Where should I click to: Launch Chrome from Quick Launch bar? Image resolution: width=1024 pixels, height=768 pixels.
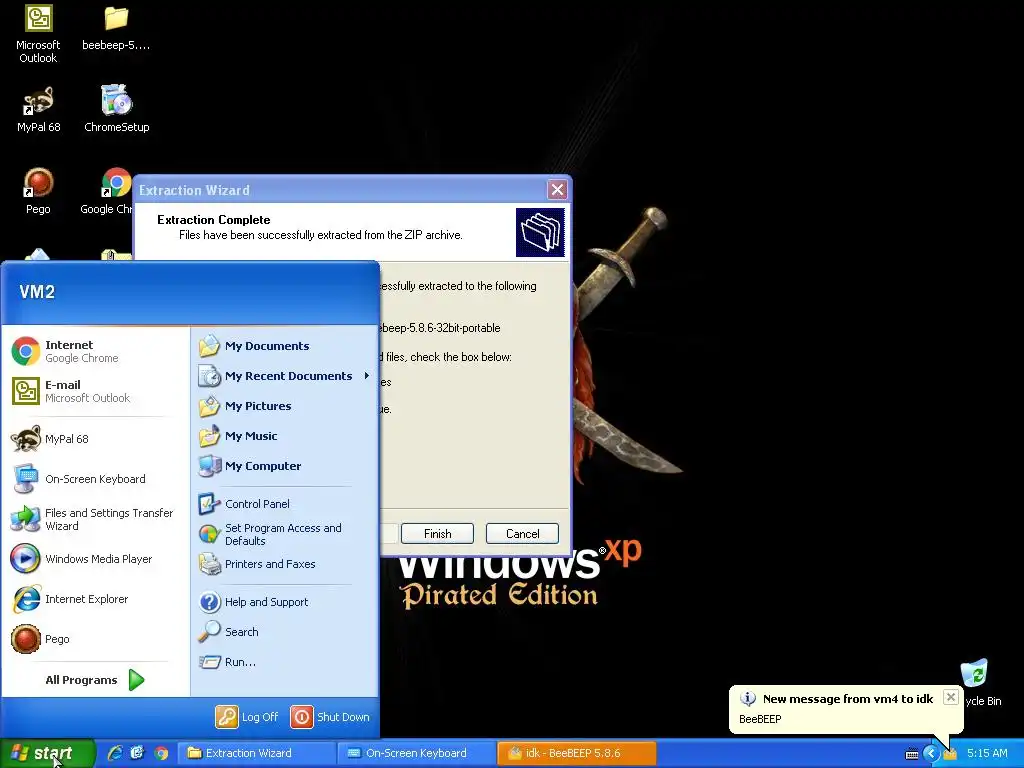click(x=161, y=753)
